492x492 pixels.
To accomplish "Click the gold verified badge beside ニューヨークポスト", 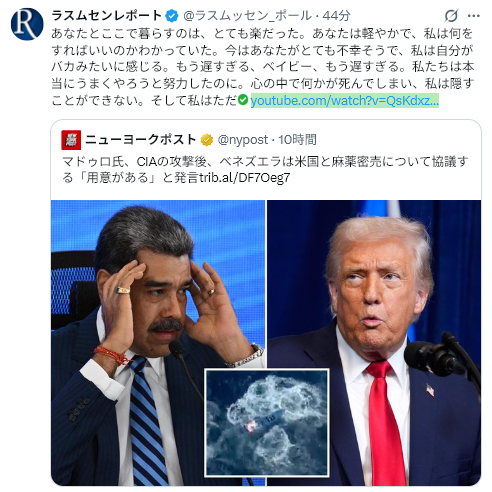I will 207,140.
